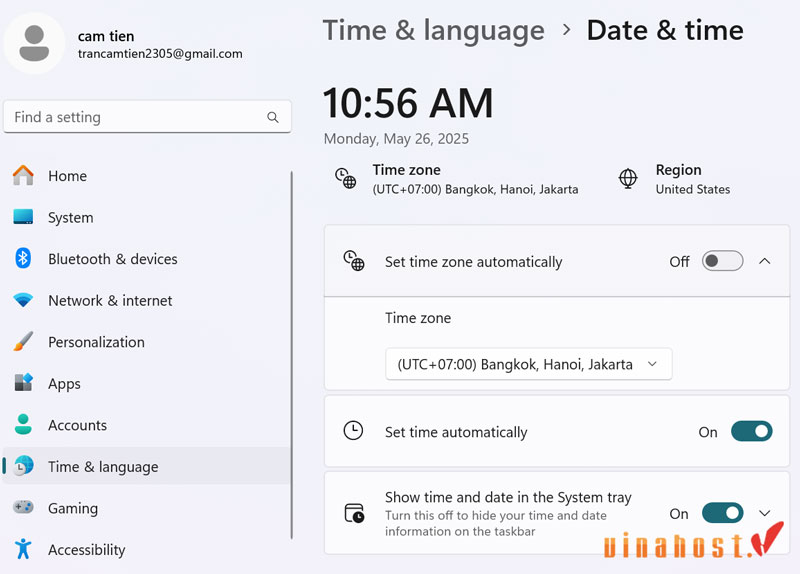Click the Home house icon
The height and width of the screenshot is (574, 800).
(23, 176)
